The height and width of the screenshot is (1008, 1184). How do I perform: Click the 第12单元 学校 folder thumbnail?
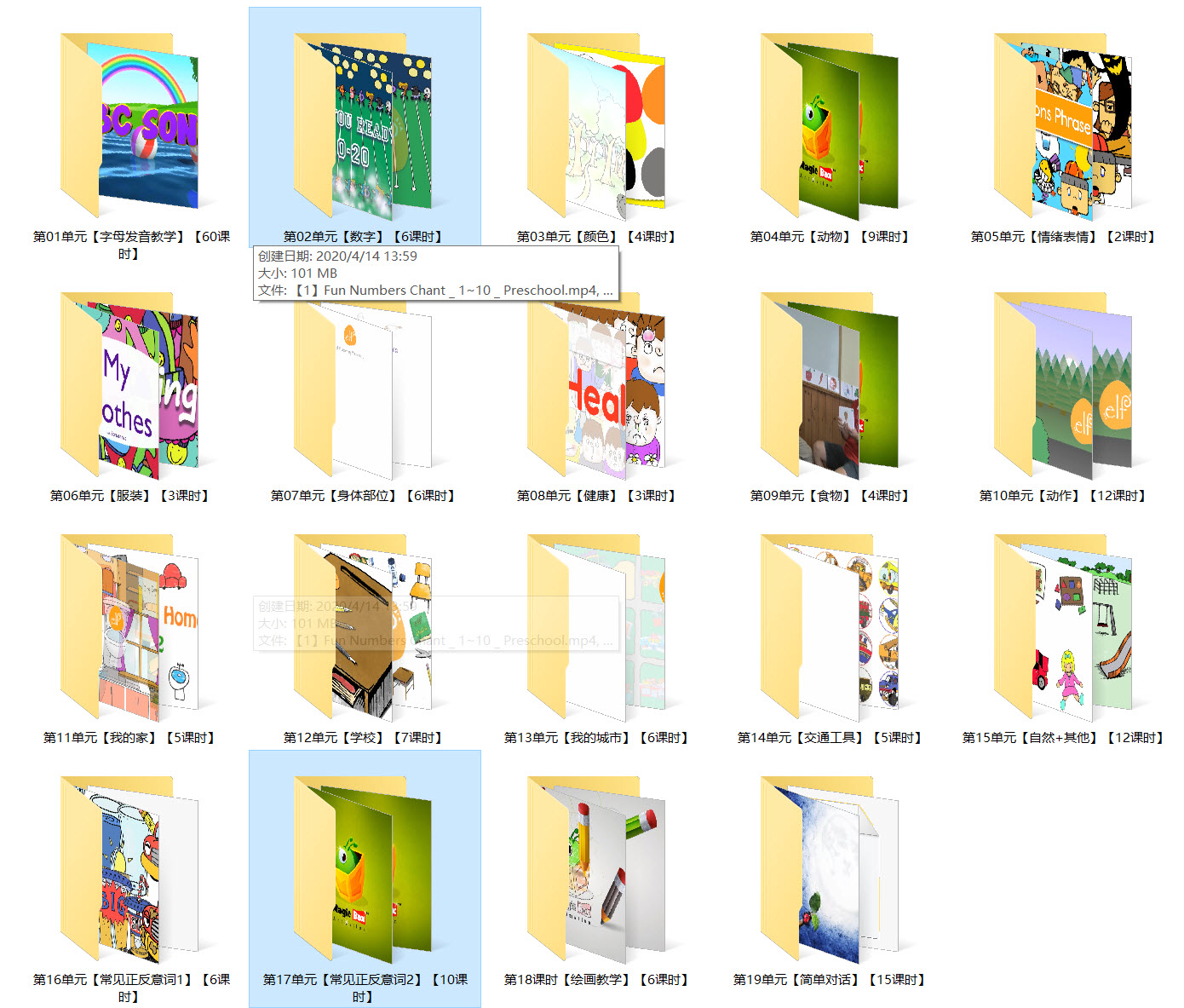(x=363, y=627)
